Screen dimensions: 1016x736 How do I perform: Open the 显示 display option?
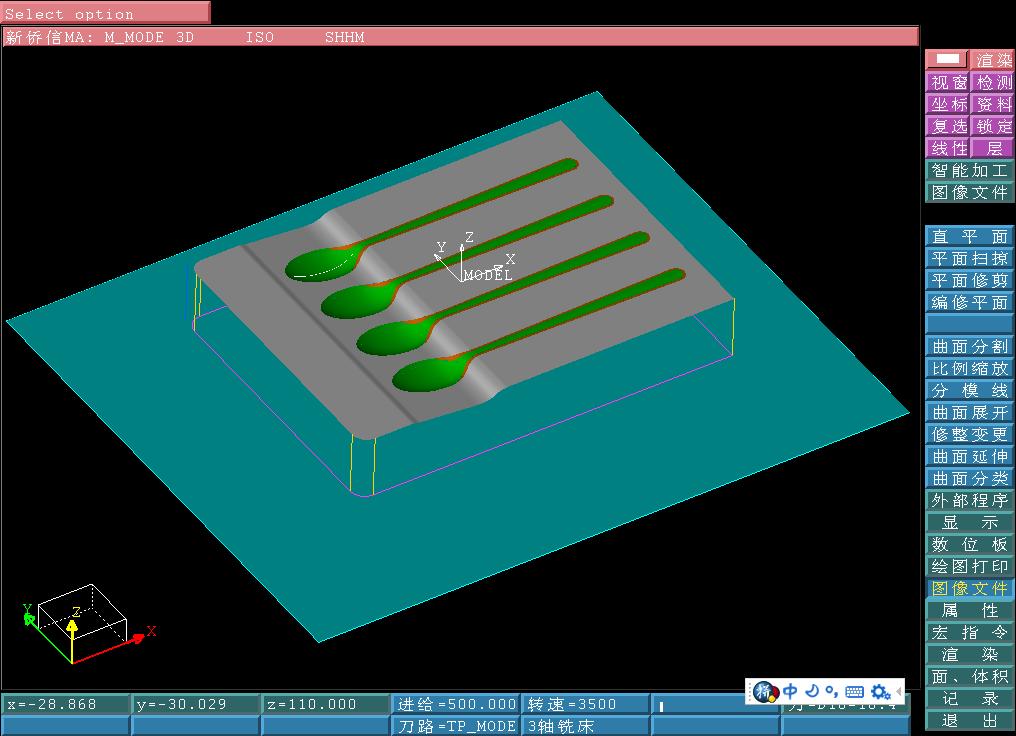pos(969,523)
